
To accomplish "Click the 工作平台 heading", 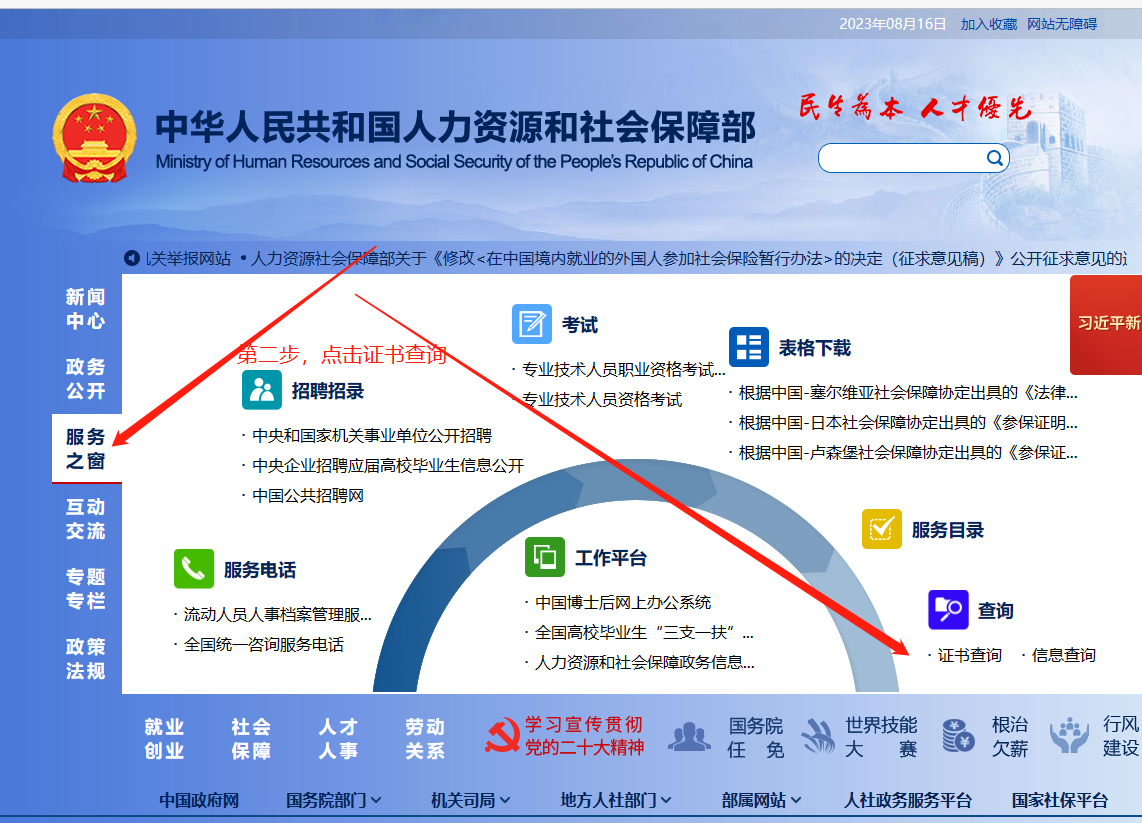I will [611, 558].
